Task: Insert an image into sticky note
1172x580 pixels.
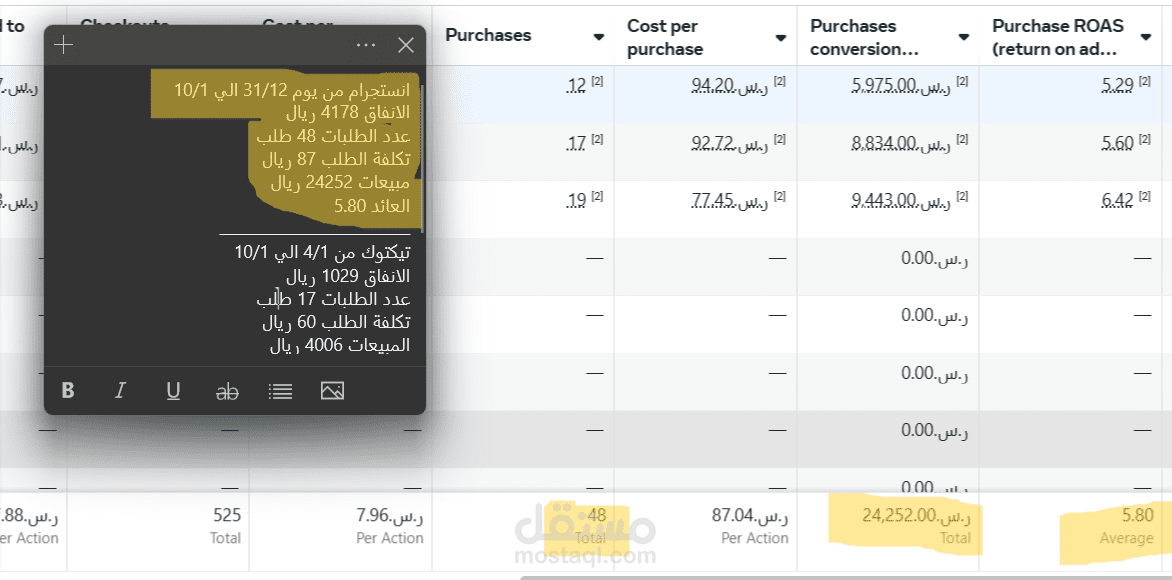Action: point(333,391)
